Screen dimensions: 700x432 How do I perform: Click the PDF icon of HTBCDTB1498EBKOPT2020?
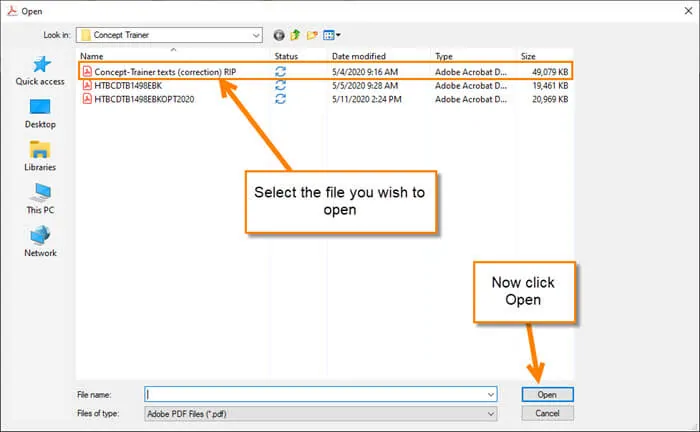click(88, 99)
